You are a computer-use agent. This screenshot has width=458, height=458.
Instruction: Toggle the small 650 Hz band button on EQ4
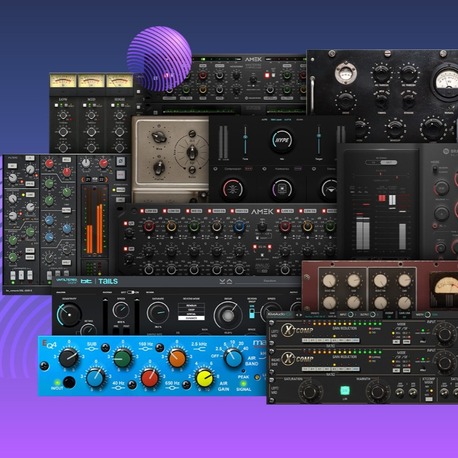click(186, 385)
